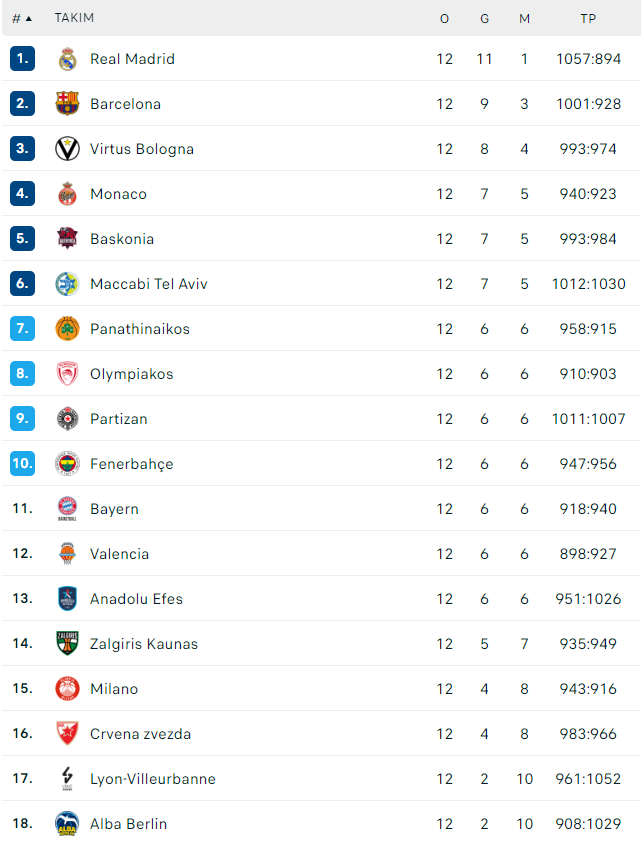Click the TP column header

(588, 19)
